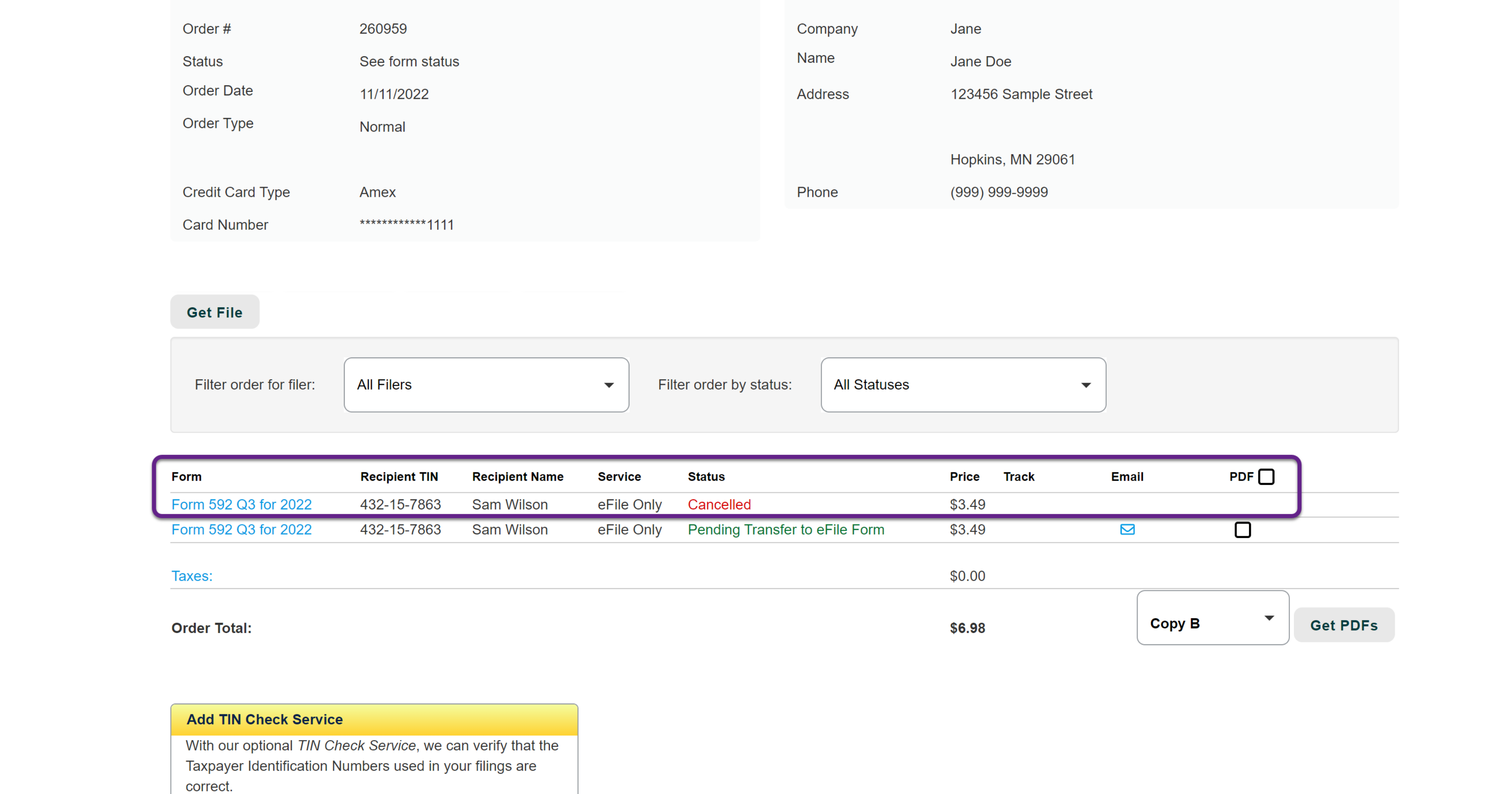Sort the table by the Status column header
Viewport: 1512px width, 794px height.
point(706,477)
